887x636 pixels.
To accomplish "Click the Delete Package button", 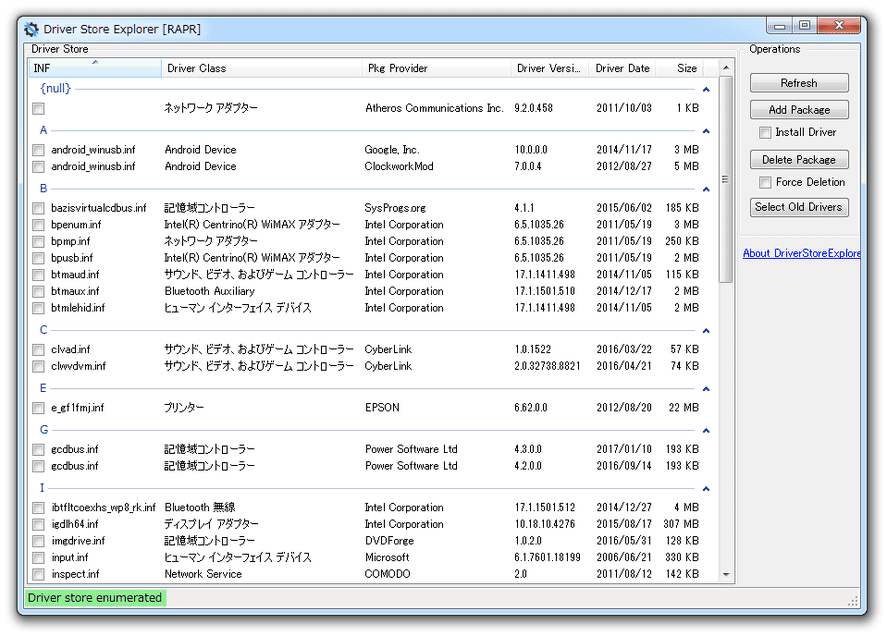I will coord(799,160).
